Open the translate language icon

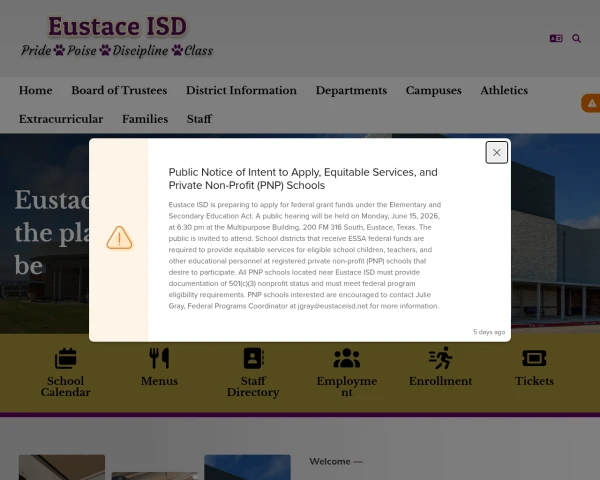(x=556, y=38)
